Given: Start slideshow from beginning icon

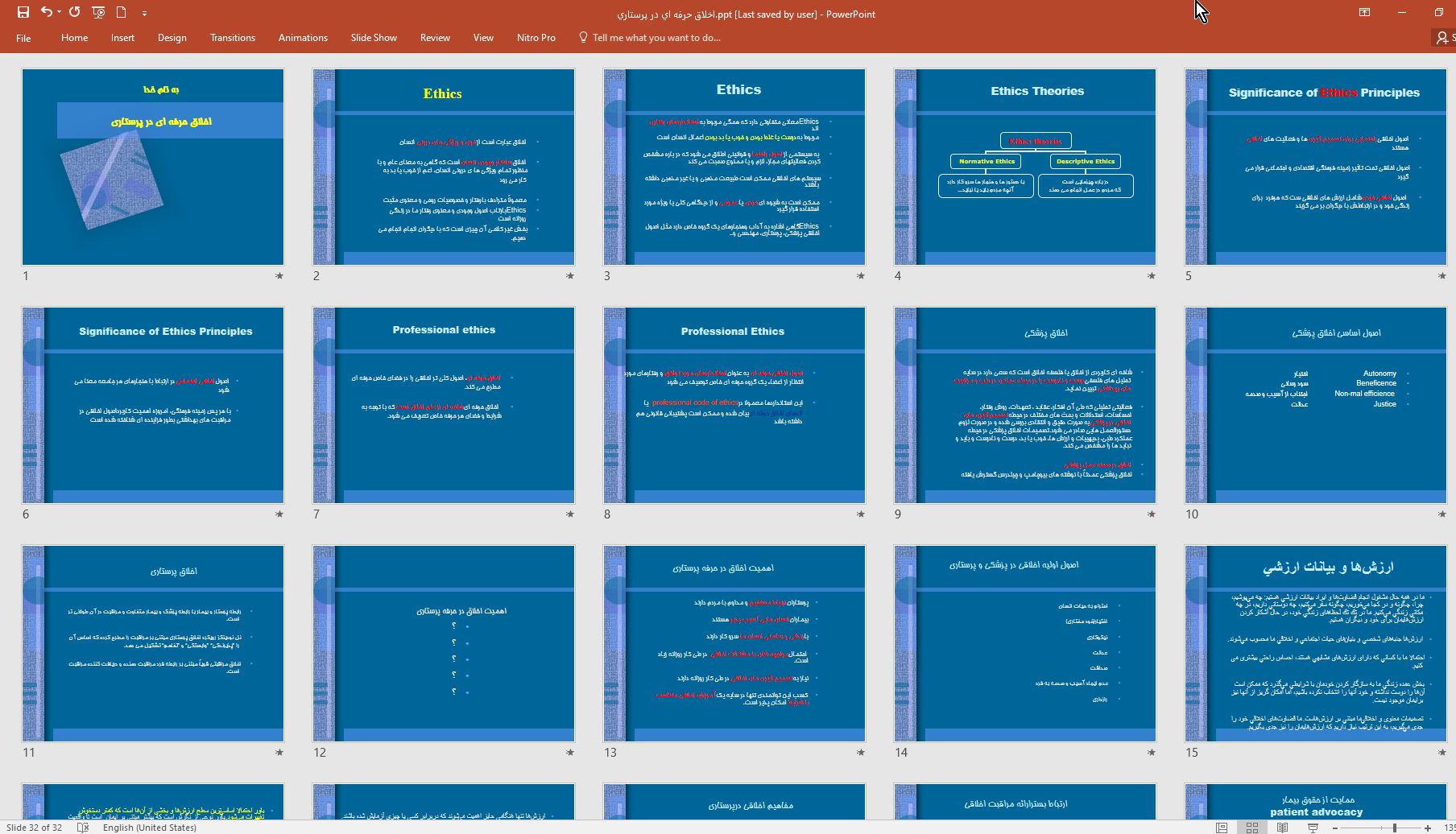Looking at the screenshot, I should click(x=98, y=13).
